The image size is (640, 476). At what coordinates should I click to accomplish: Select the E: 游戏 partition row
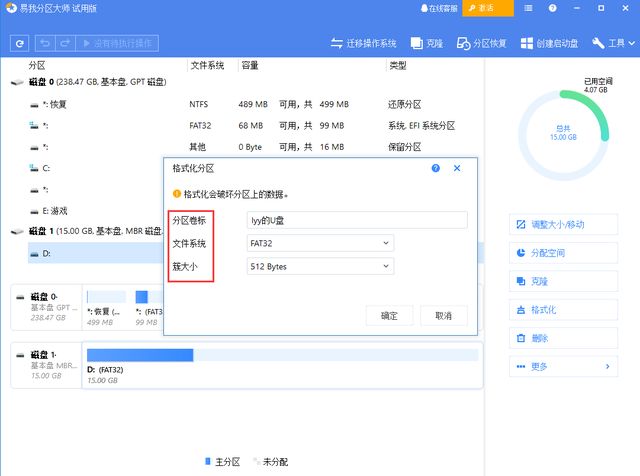click(55, 211)
